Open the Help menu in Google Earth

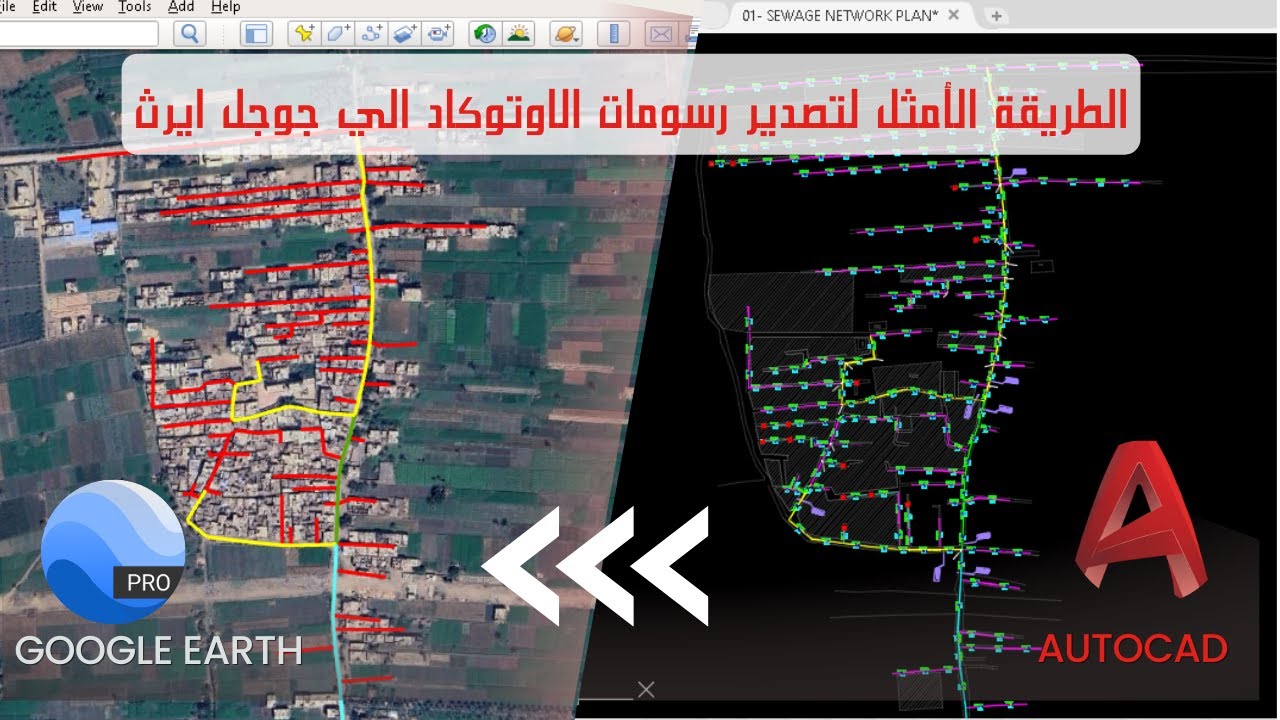226,7
